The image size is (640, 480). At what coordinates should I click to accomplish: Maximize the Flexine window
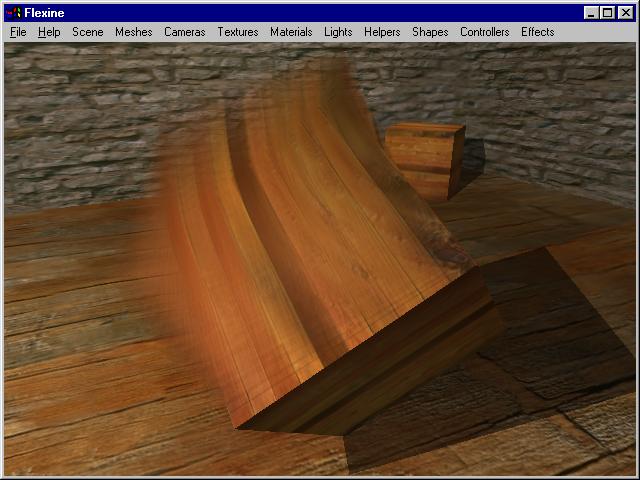click(x=607, y=13)
